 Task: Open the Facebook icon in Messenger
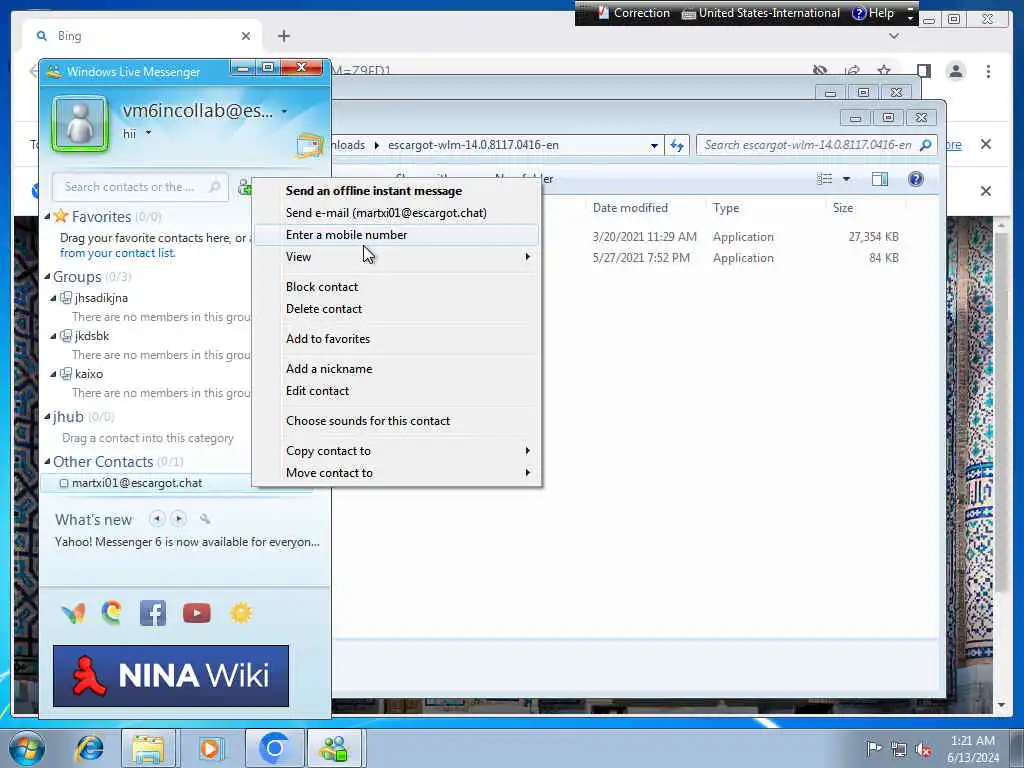click(153, 613)
